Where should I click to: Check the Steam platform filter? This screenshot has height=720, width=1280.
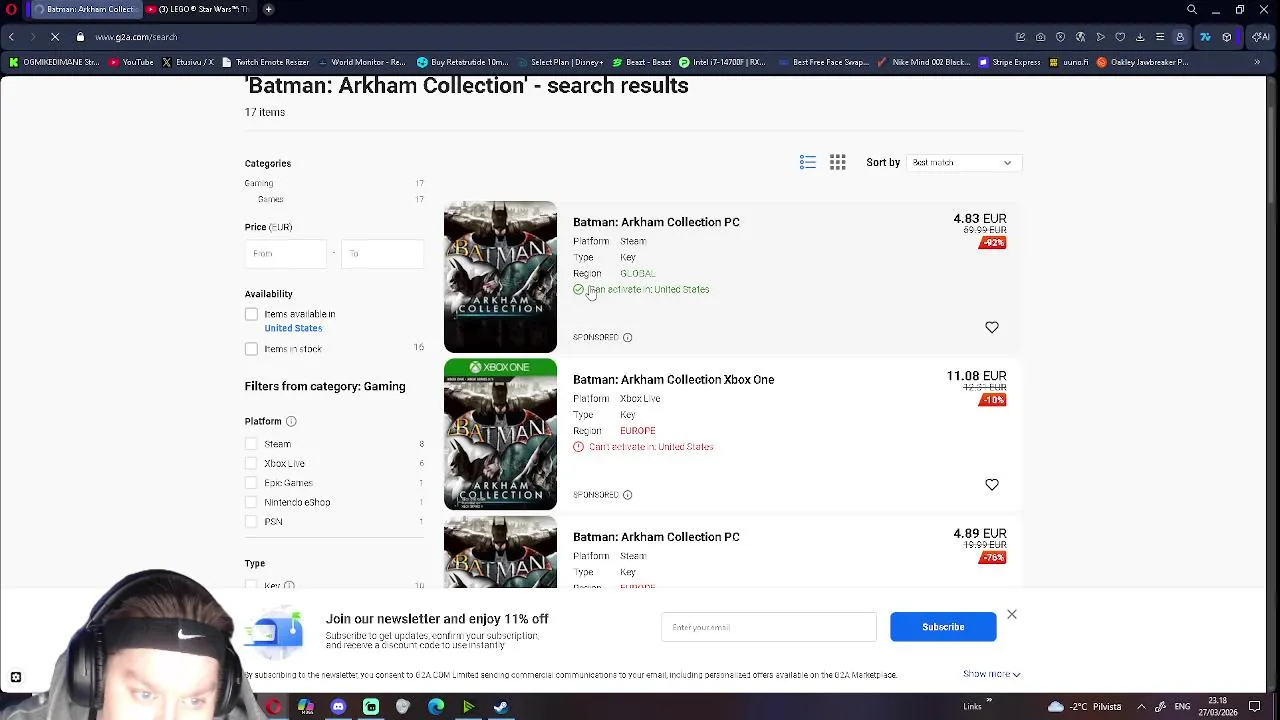[x=251, y=444]
